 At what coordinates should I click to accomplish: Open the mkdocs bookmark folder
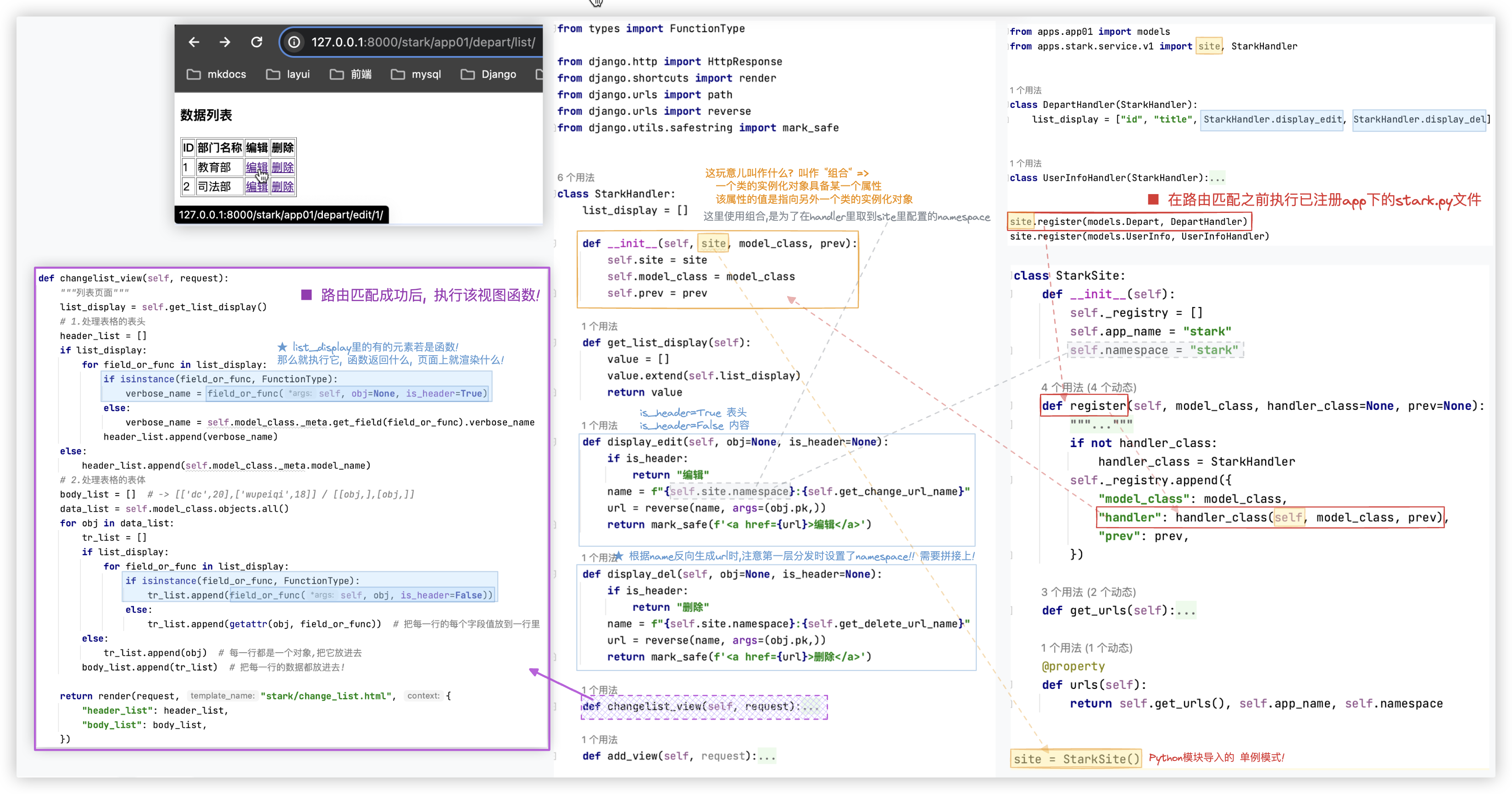point(217,74)
